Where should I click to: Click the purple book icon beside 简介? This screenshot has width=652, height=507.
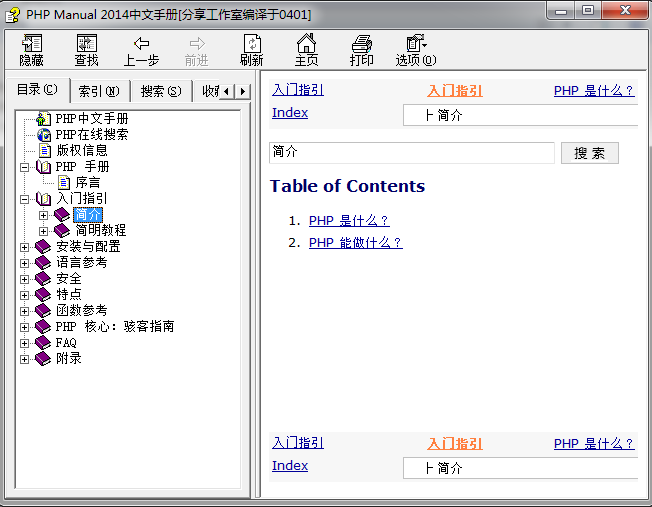pyautogui.click(x=62, y=215)
